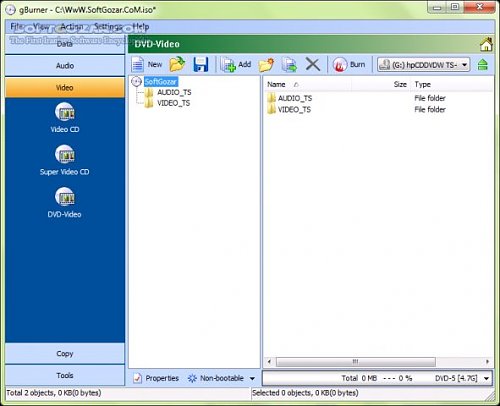Expand the Non-bootable options dropdown
500x406 pixels.
click(x=252, y=378)
